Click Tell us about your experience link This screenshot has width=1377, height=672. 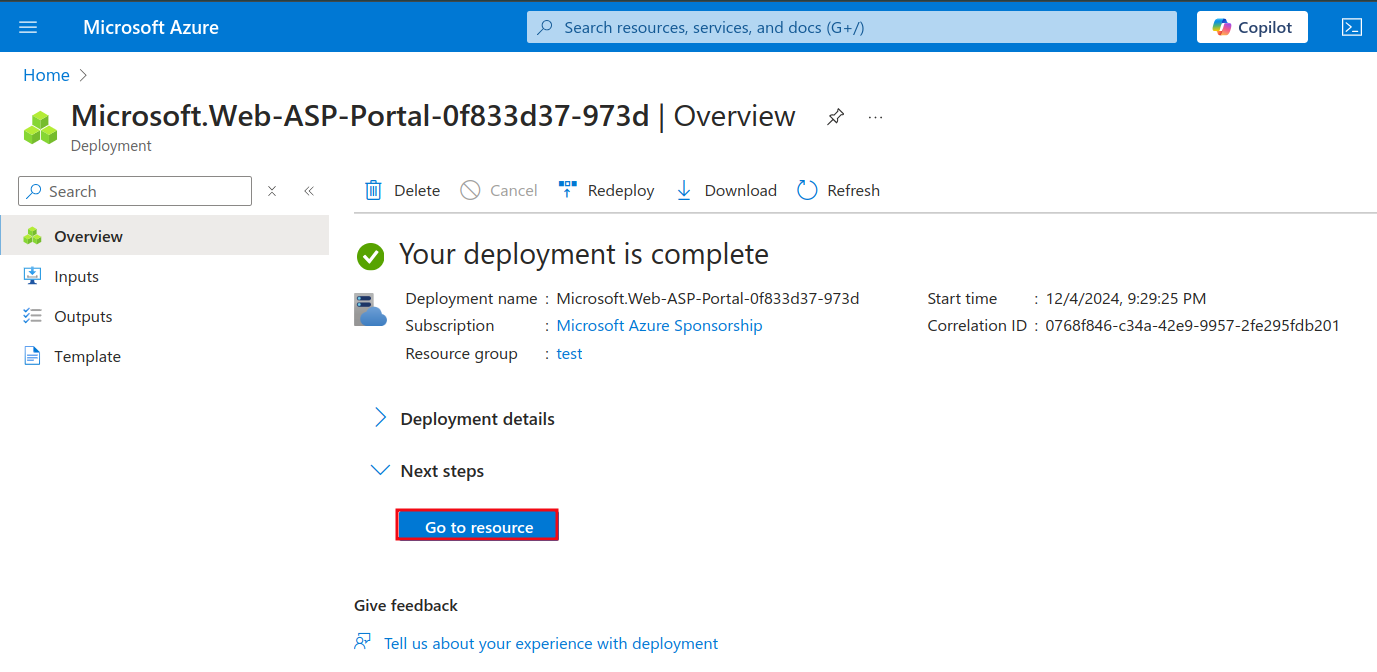pyautogui.click(x=551, y=643)
